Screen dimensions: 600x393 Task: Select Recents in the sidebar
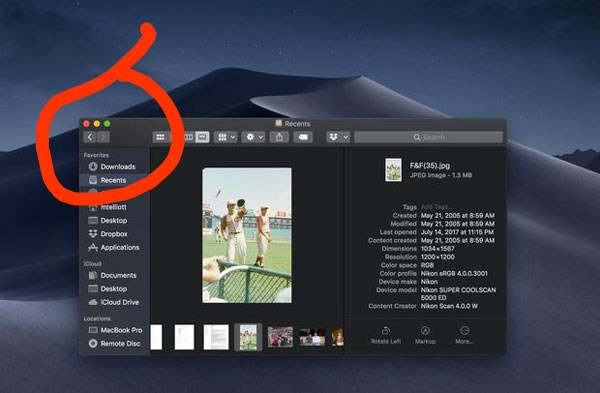pyautogui.click(x=114, y=180)
